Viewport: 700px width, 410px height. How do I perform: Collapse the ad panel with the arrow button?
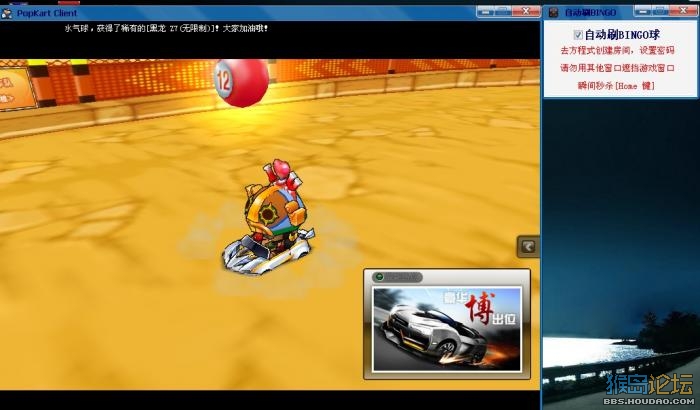click(x=528, y=247)
